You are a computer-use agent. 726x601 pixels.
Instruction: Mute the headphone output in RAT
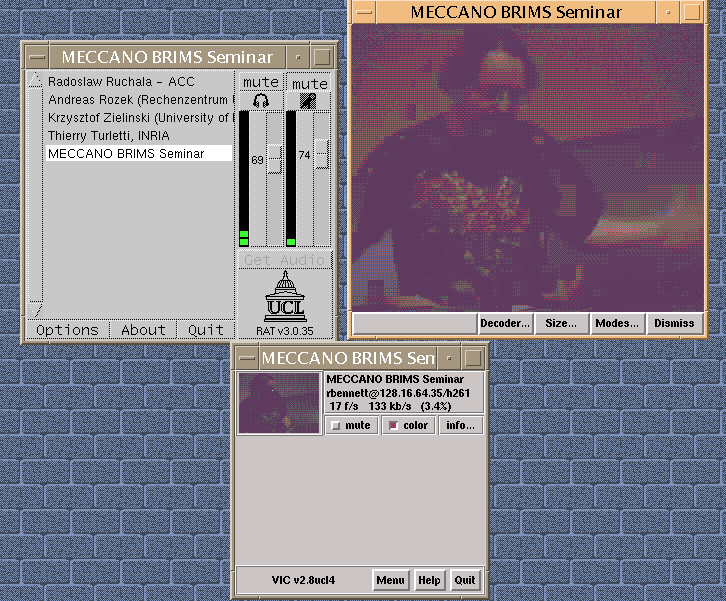[x=261, y=82]
